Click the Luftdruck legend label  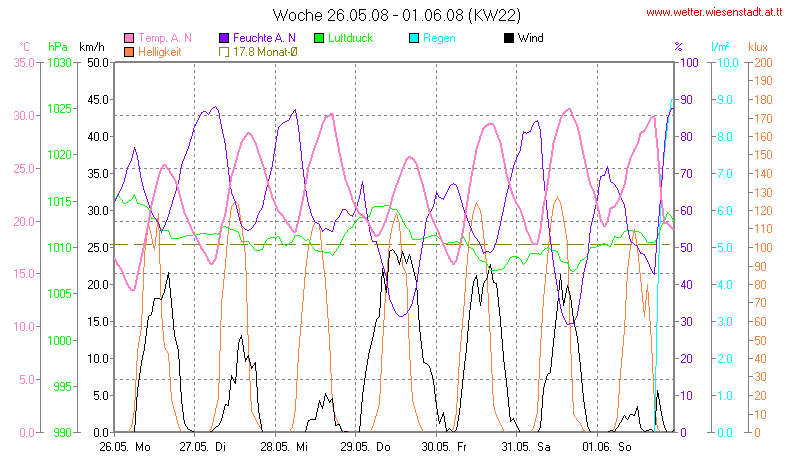pyautogui.click(x=350, y=38)
